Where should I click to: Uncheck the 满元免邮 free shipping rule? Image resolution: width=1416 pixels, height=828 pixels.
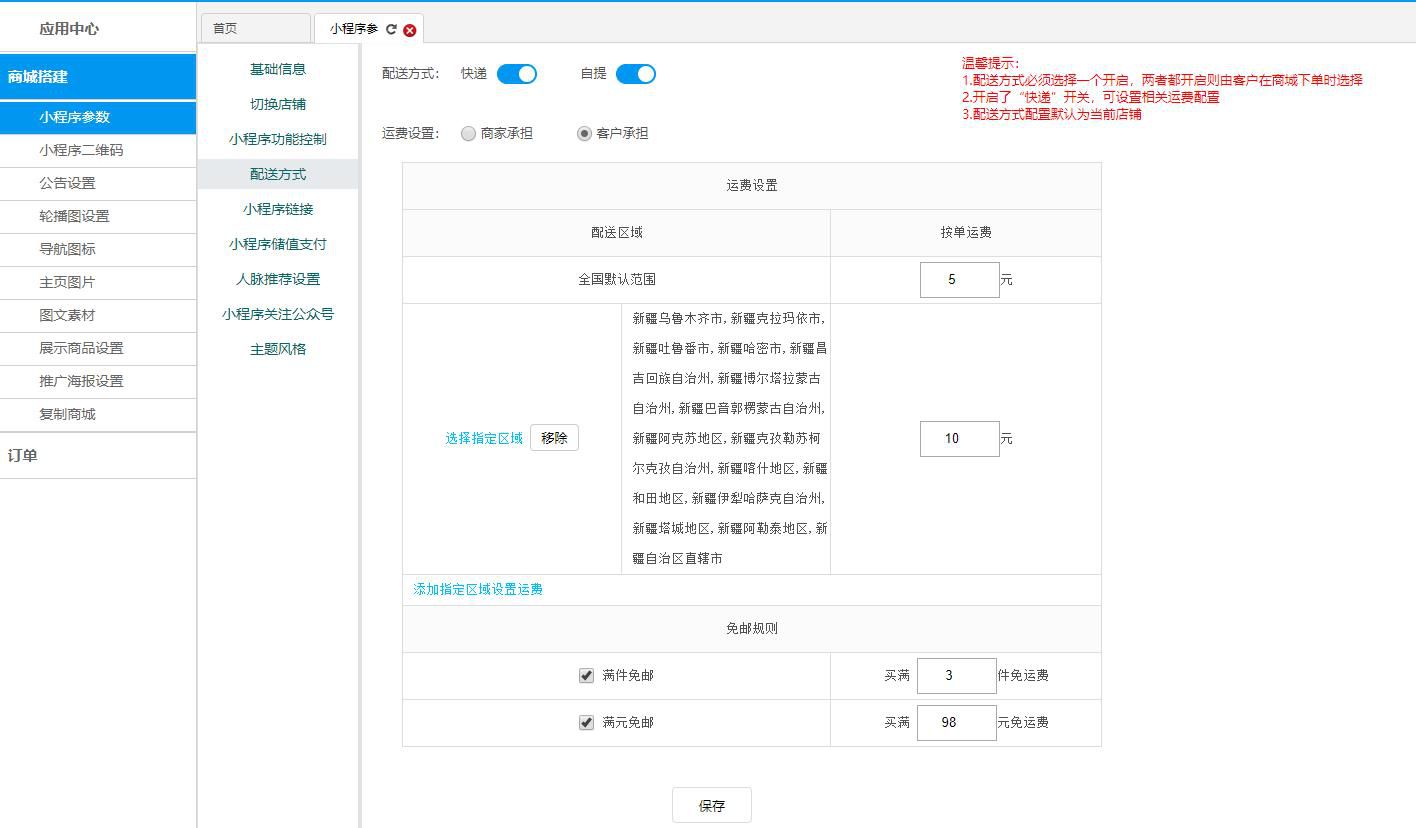click(586, 722)
